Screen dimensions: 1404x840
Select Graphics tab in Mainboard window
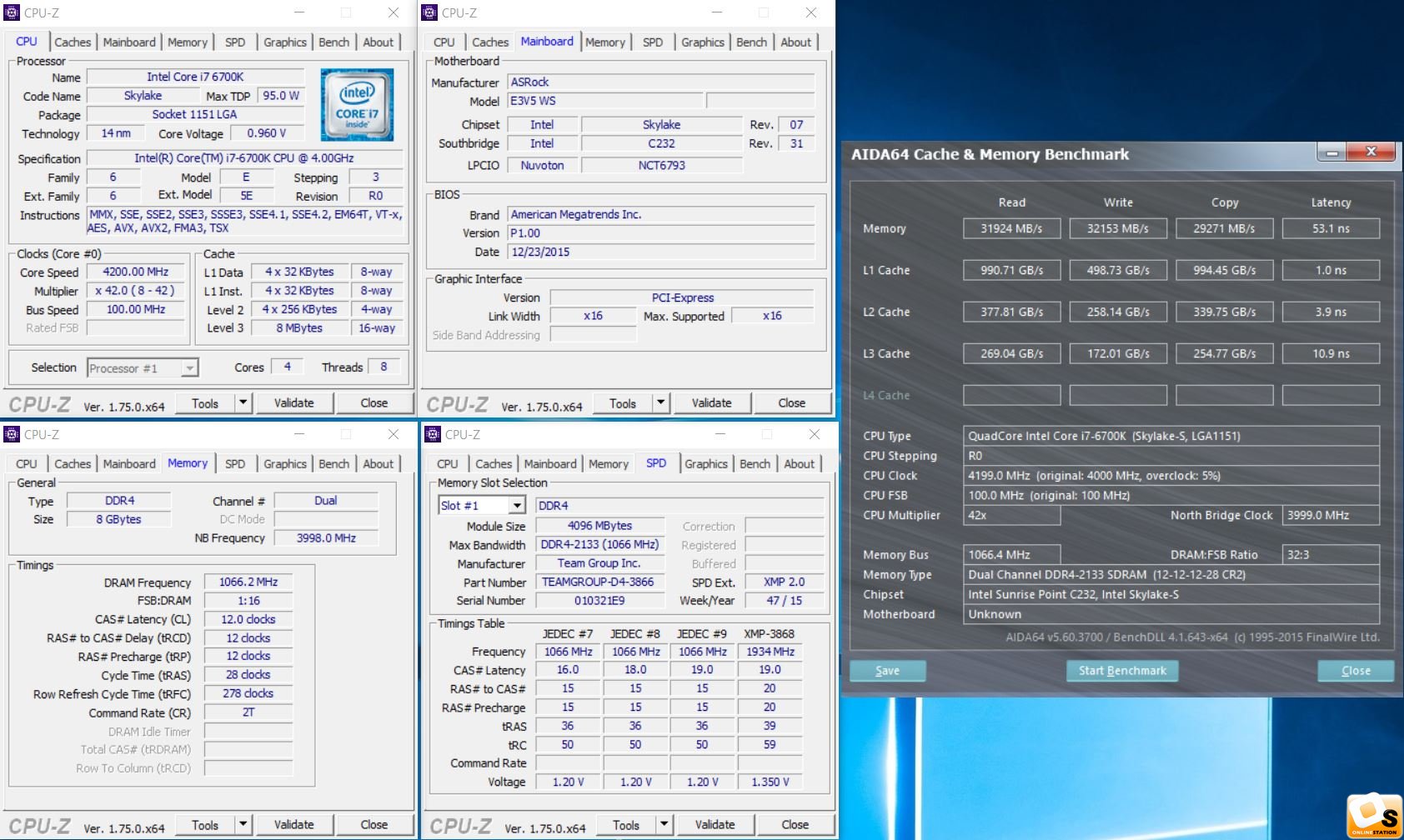click(x=703, y=42)
